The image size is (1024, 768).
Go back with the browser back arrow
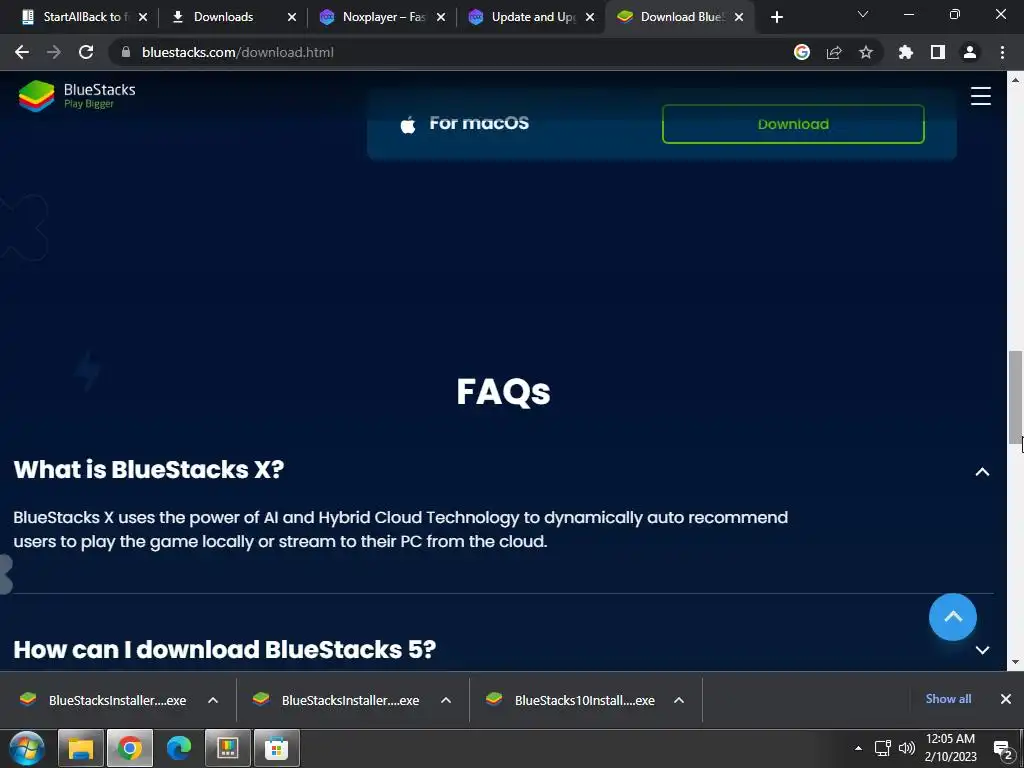click(22, 52)
